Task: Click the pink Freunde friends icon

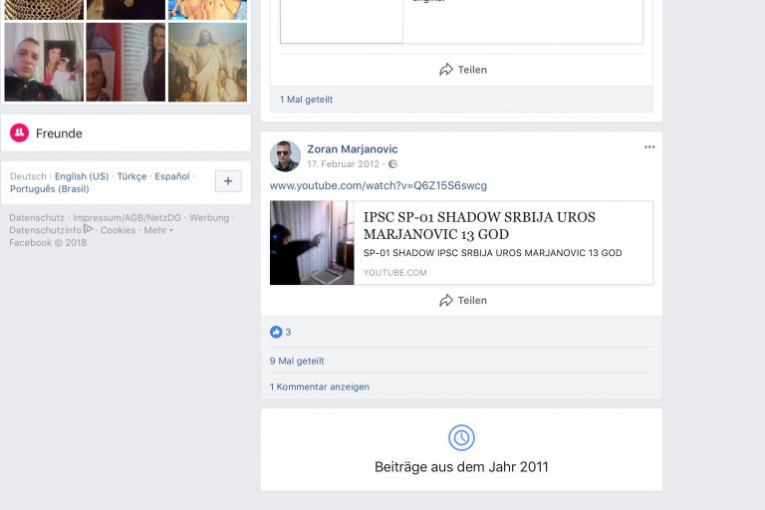Action: click(x=19, y=133)
